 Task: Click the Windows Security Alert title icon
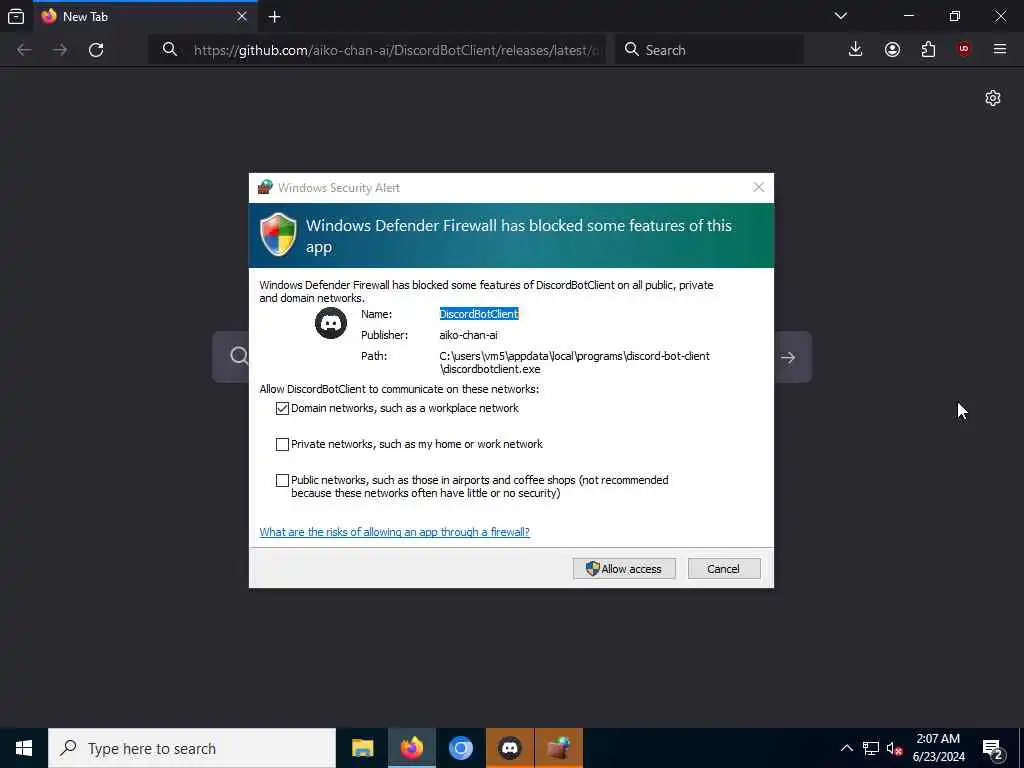(264, 187)
